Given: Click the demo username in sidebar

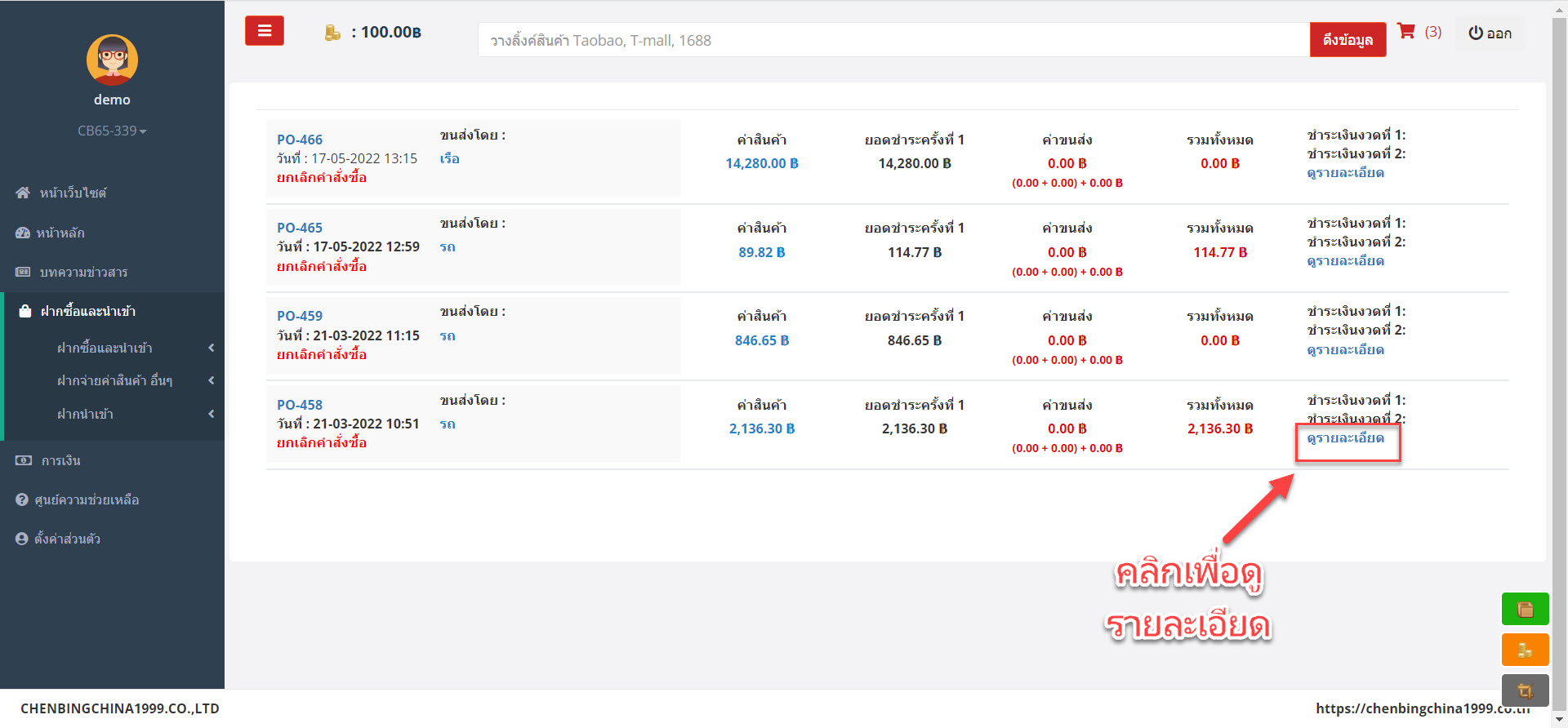Looking at the screenshot, I should (112, 100).
